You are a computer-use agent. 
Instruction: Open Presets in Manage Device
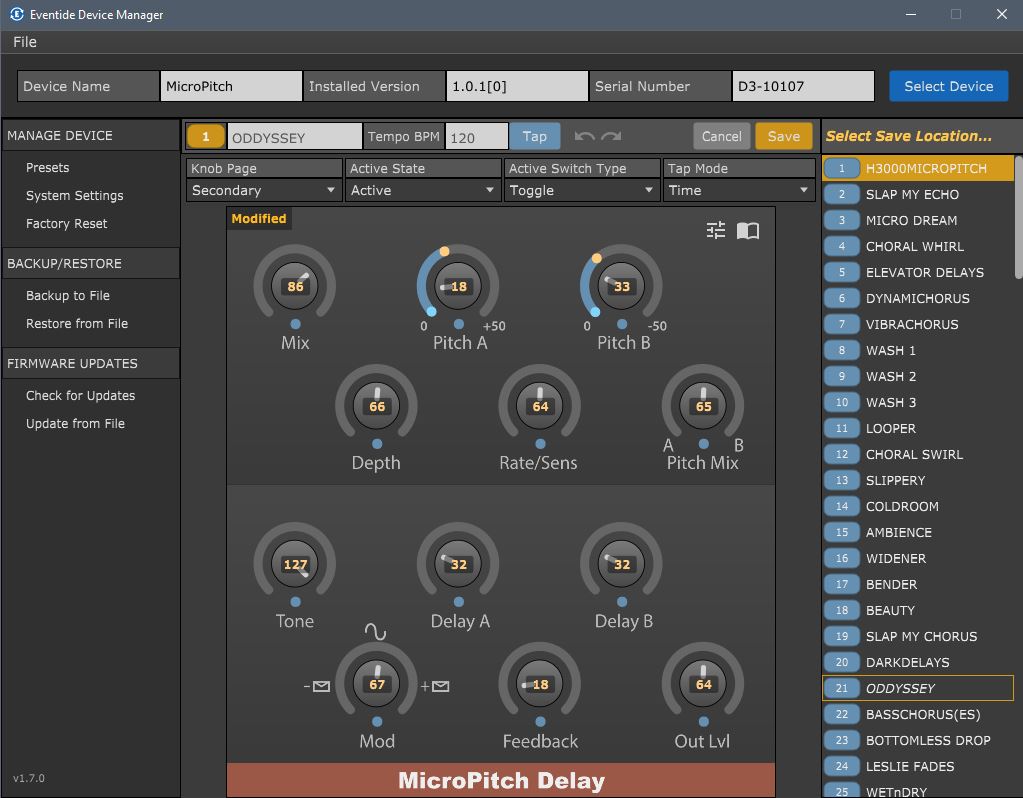(x=48, y=168)
